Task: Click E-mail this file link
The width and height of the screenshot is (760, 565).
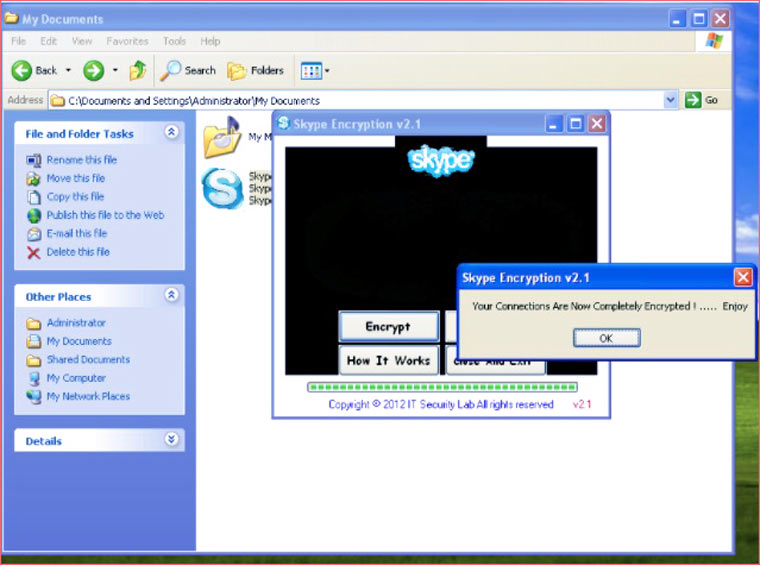Action: pos(77,234)
